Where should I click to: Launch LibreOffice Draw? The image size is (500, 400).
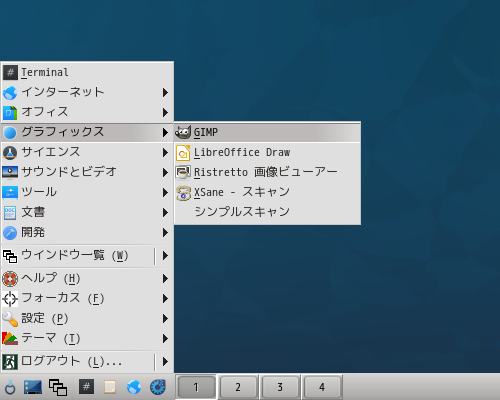pos(267,153)
